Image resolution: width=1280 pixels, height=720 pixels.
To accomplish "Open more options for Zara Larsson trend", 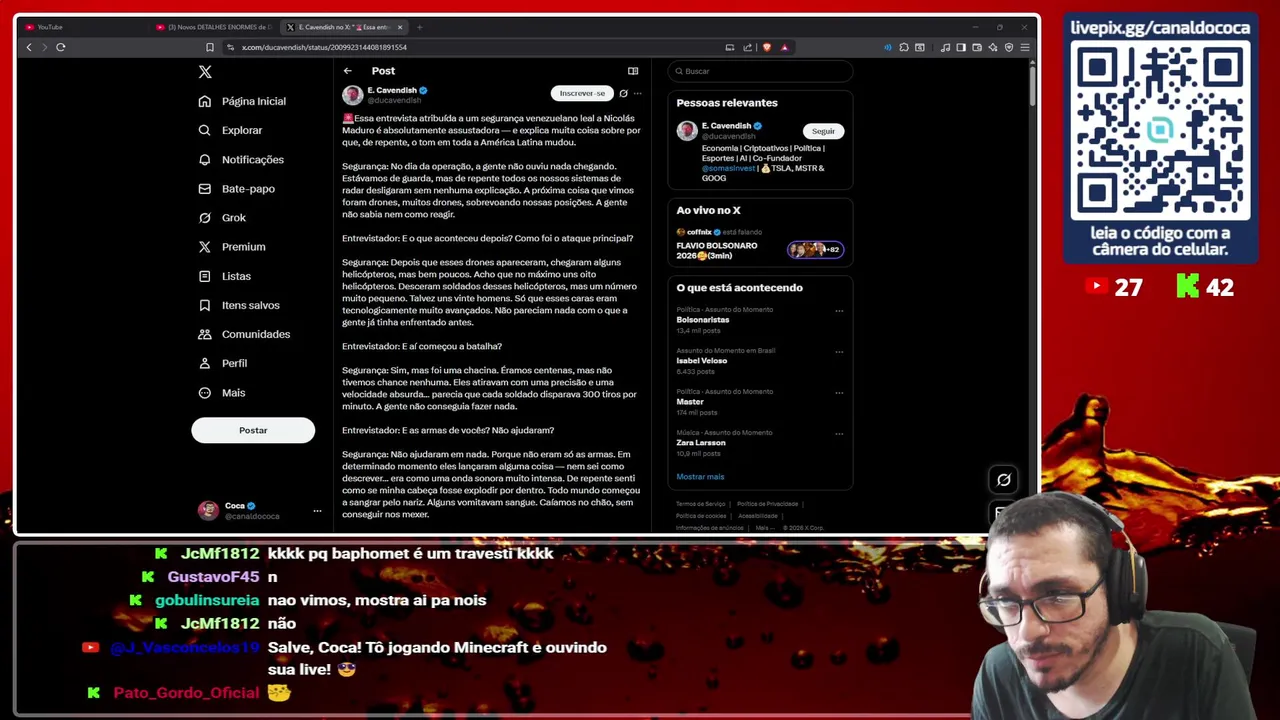I will pos(839,434).
